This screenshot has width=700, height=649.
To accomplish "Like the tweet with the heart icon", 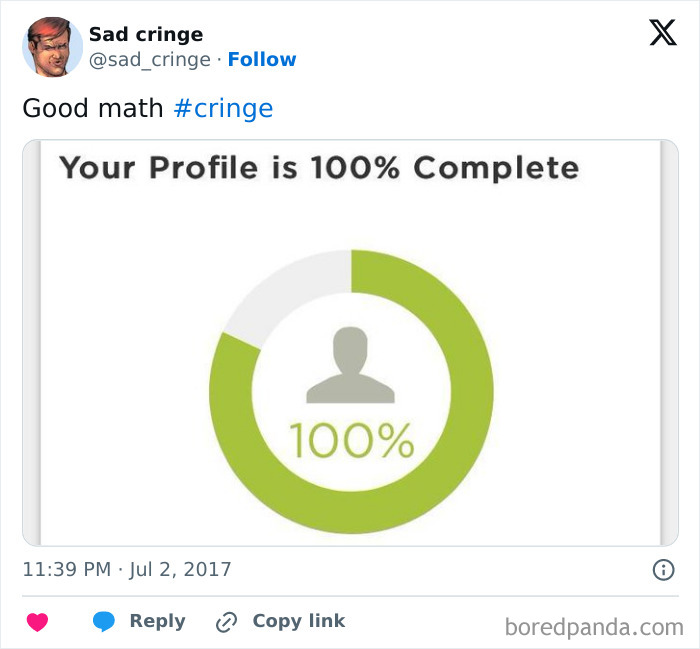I will (38, 622).
